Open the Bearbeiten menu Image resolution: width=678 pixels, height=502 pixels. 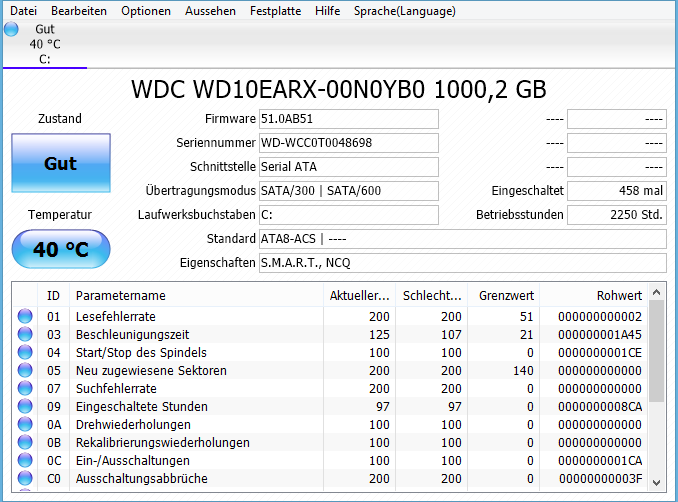point(79,11)
